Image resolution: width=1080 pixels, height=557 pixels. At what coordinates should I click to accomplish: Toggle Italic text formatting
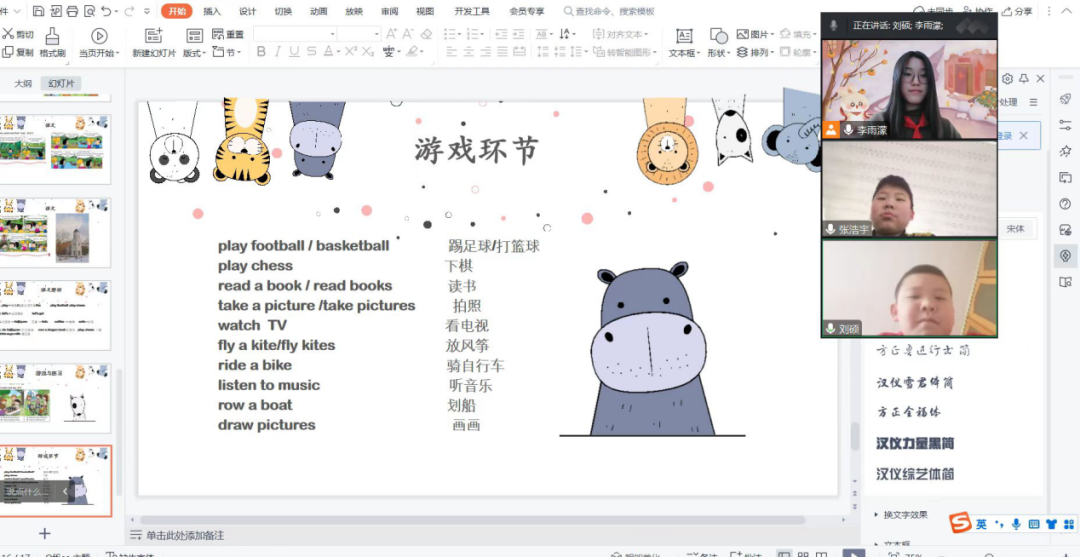(x=281, y=52)
